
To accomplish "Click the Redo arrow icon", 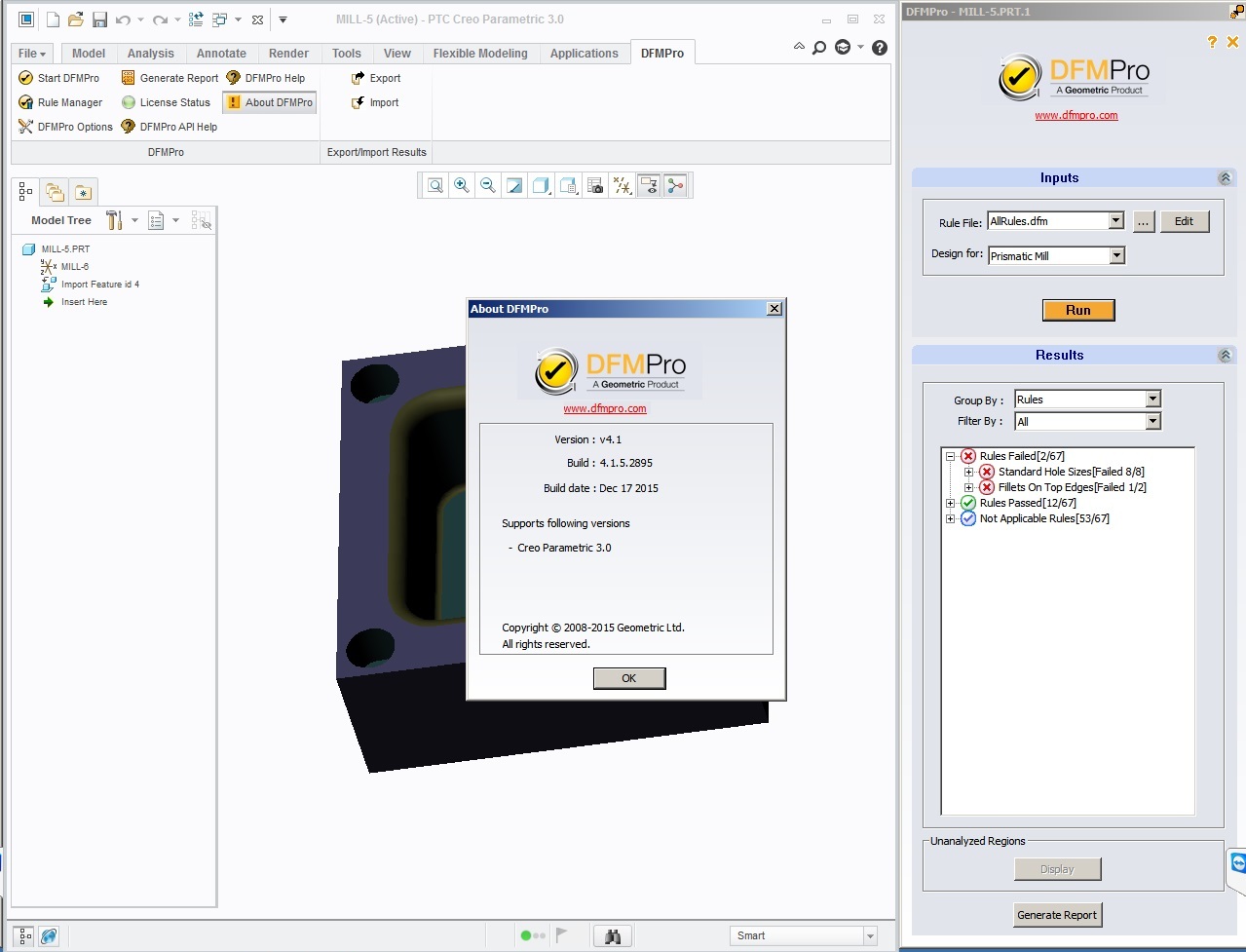I will [x=160, y=19].
